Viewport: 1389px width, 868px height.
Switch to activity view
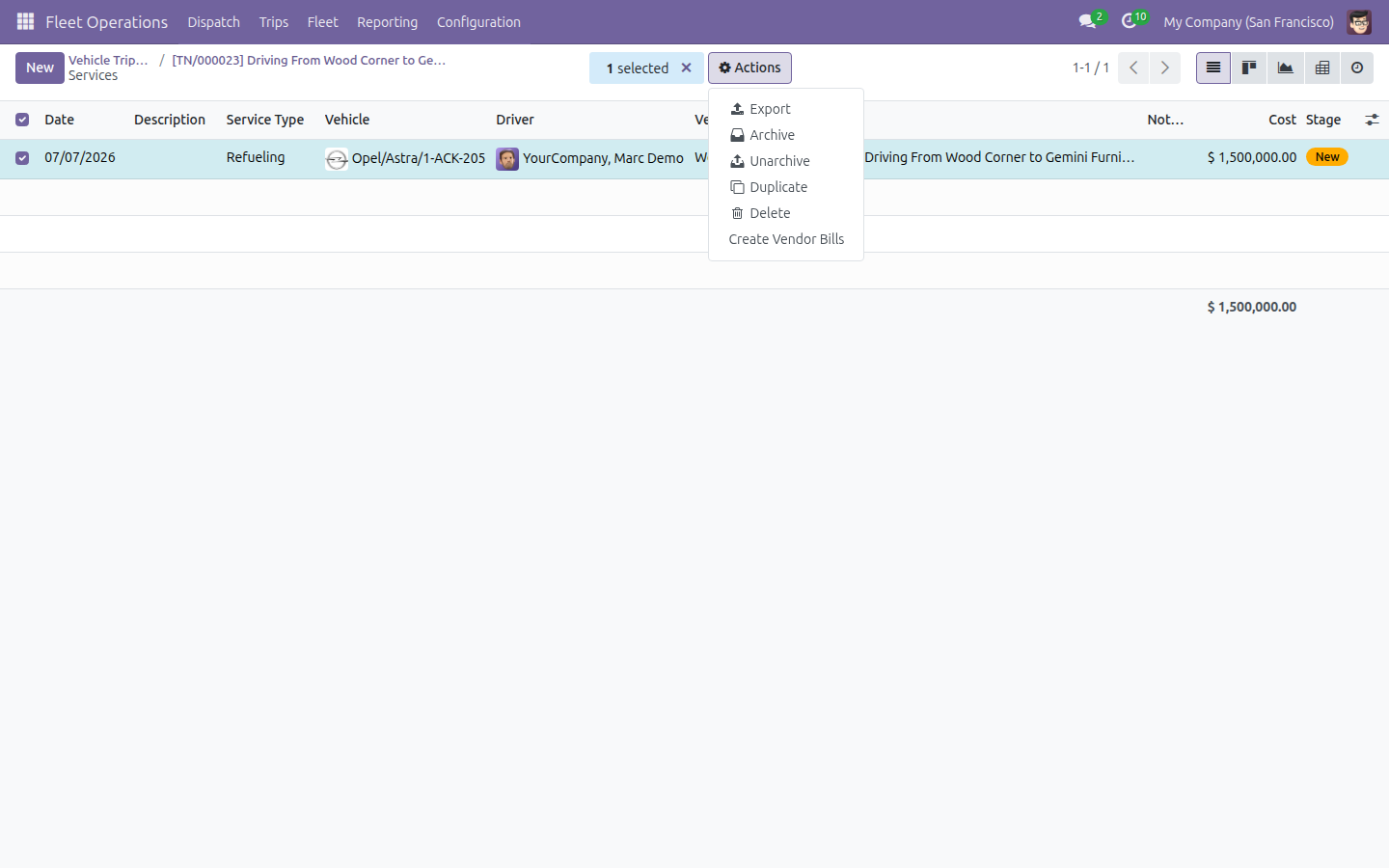(1357, 68)
